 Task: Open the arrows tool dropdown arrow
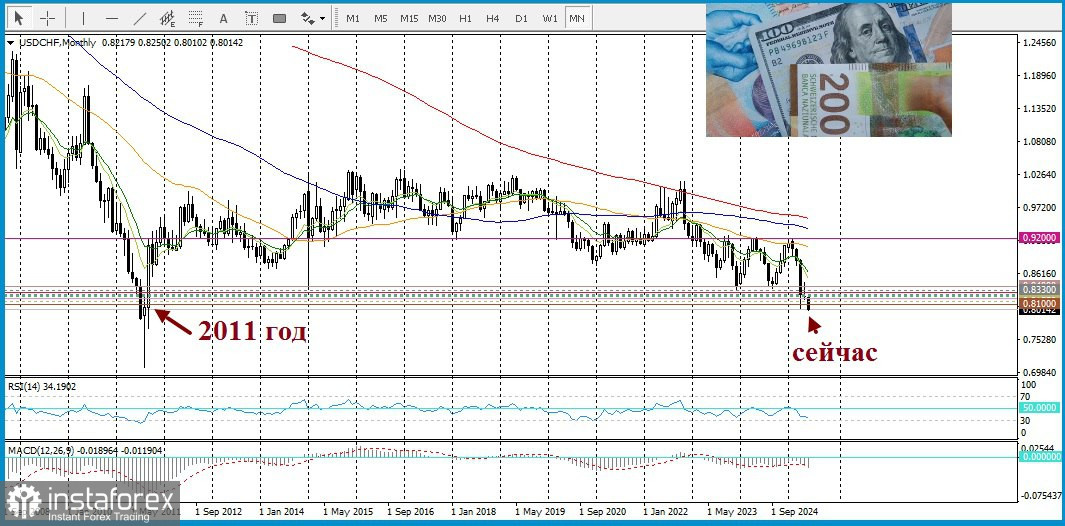click(x=323, y=19)
